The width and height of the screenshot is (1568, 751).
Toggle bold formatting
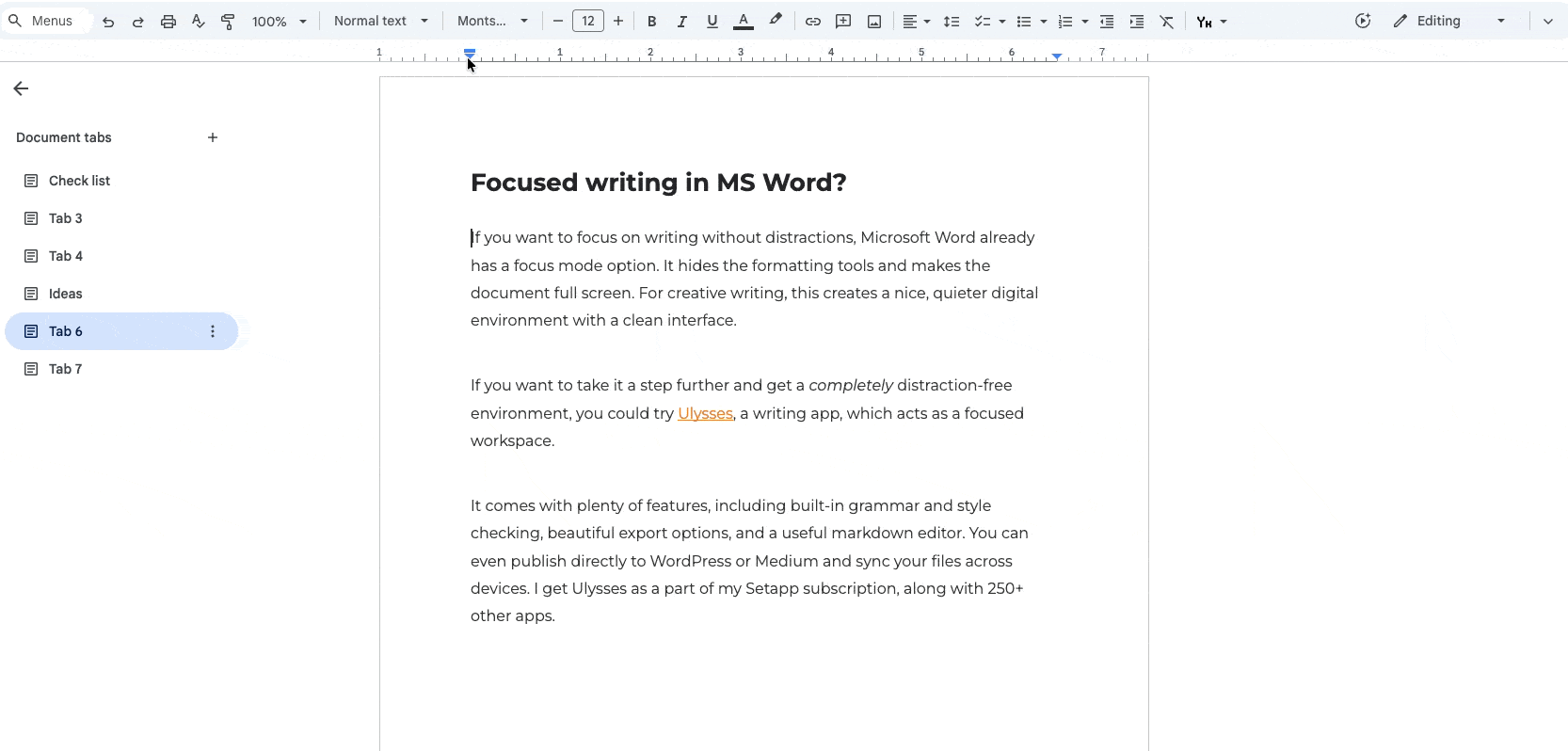(x=651, y=21)
